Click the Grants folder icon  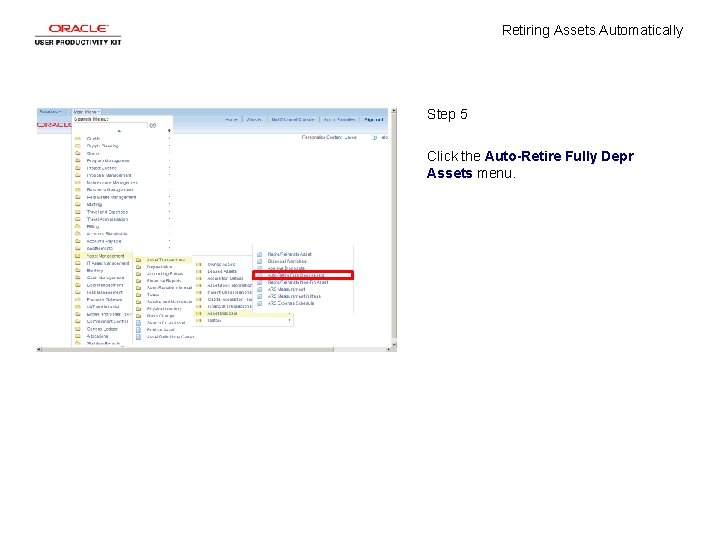click(x=78, y=153)
